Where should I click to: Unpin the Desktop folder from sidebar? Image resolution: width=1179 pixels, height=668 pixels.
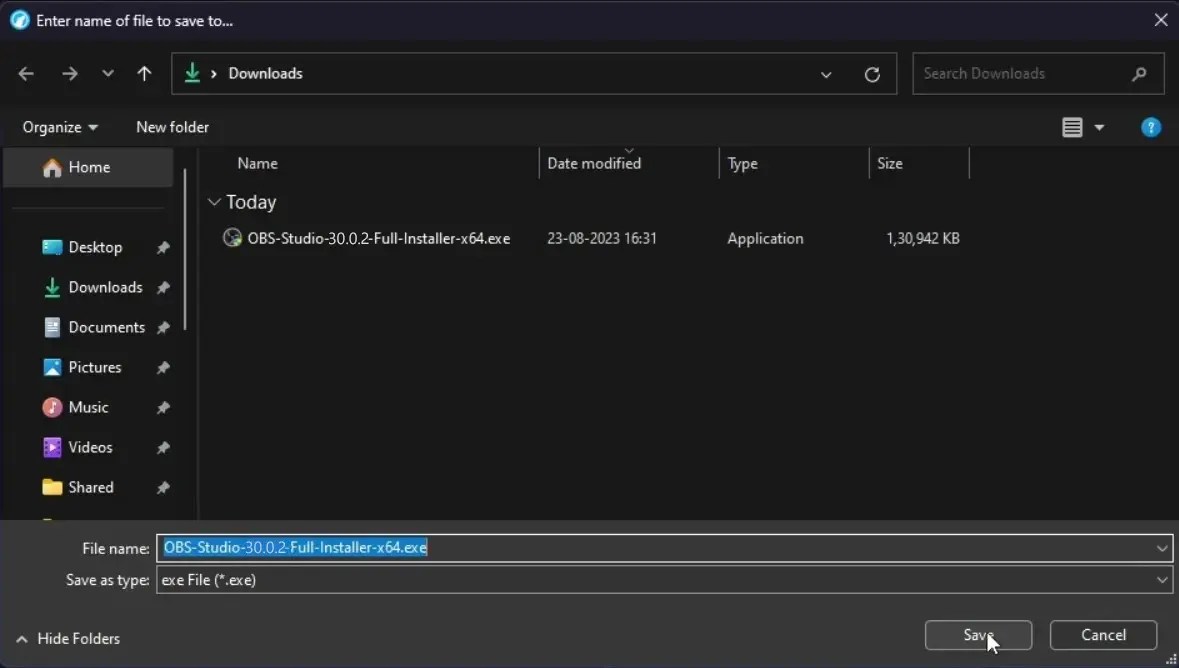(x=163, y=247)
